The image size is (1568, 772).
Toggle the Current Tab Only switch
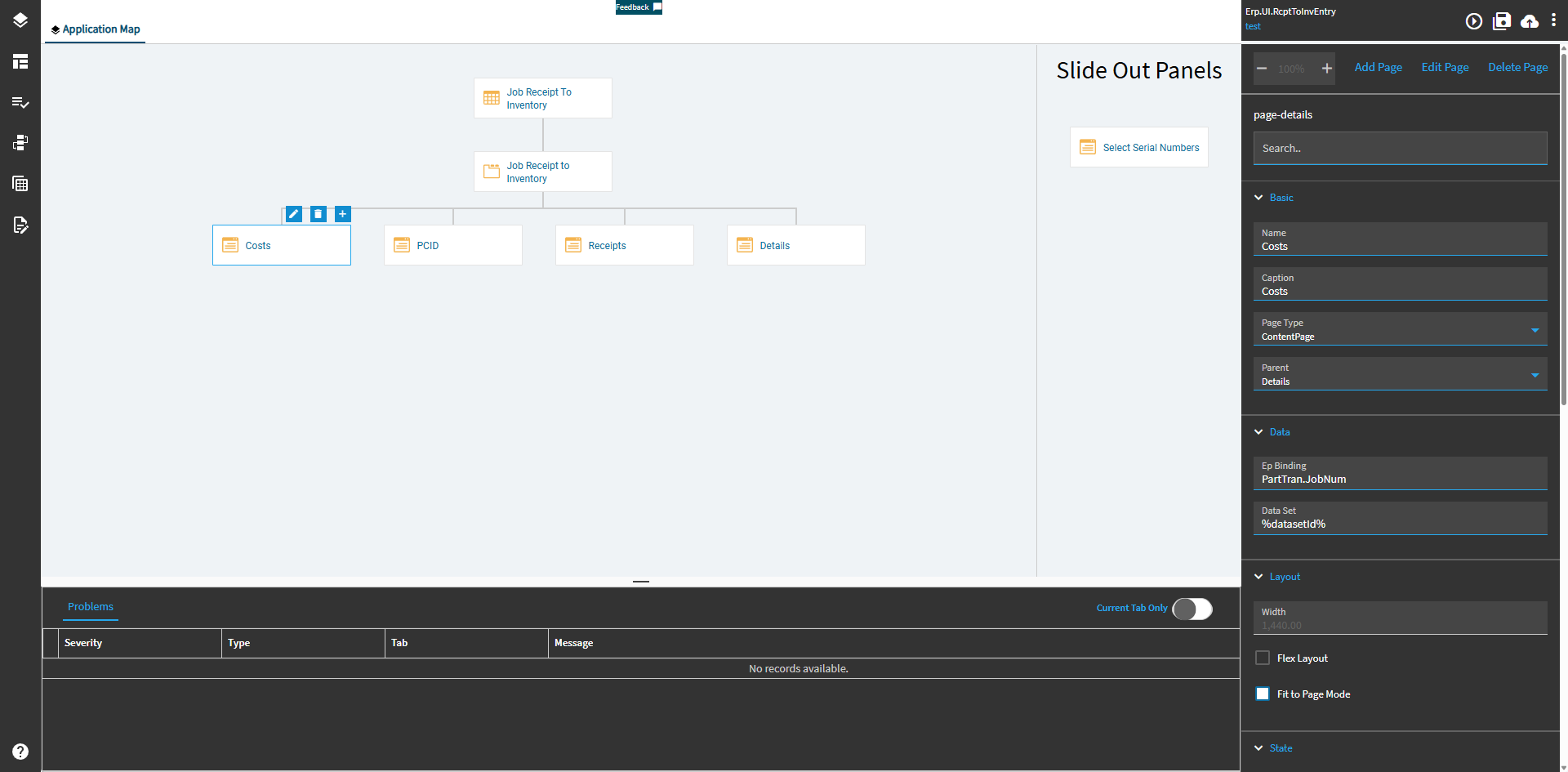pos(1192,608)
